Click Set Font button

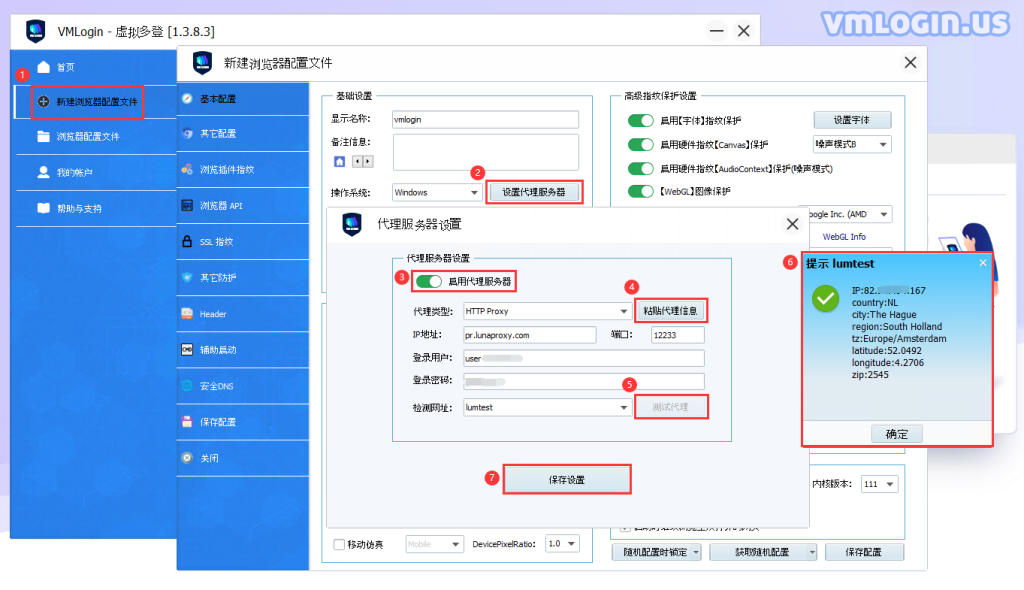852,120
